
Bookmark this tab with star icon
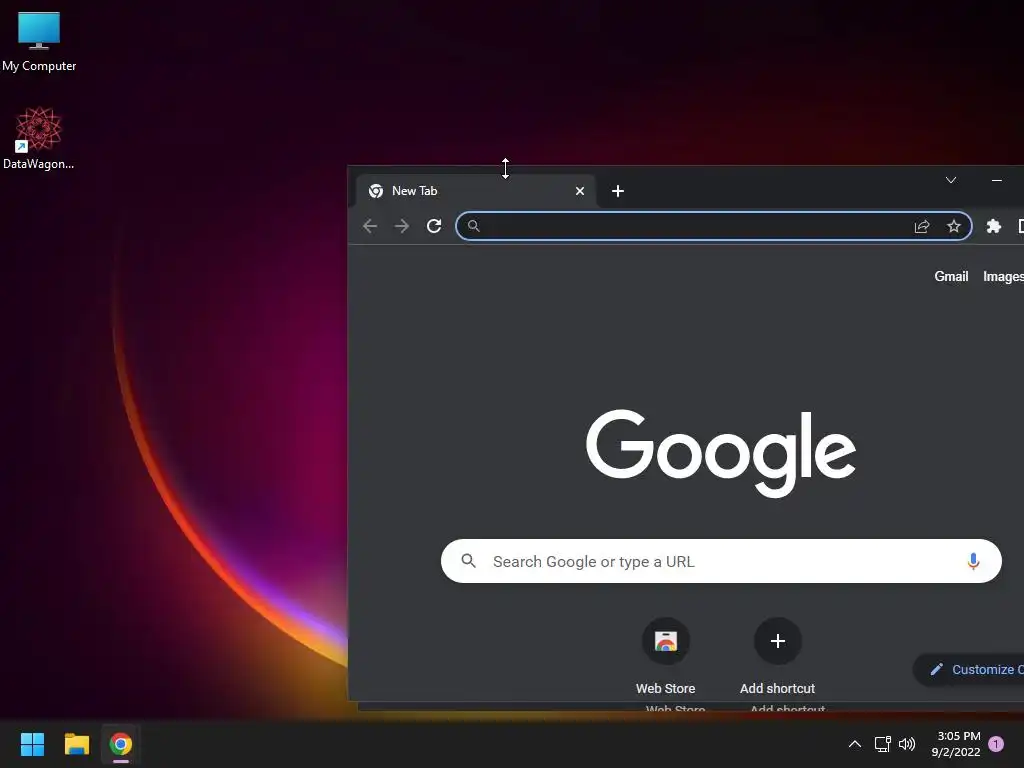pos(953,226)
